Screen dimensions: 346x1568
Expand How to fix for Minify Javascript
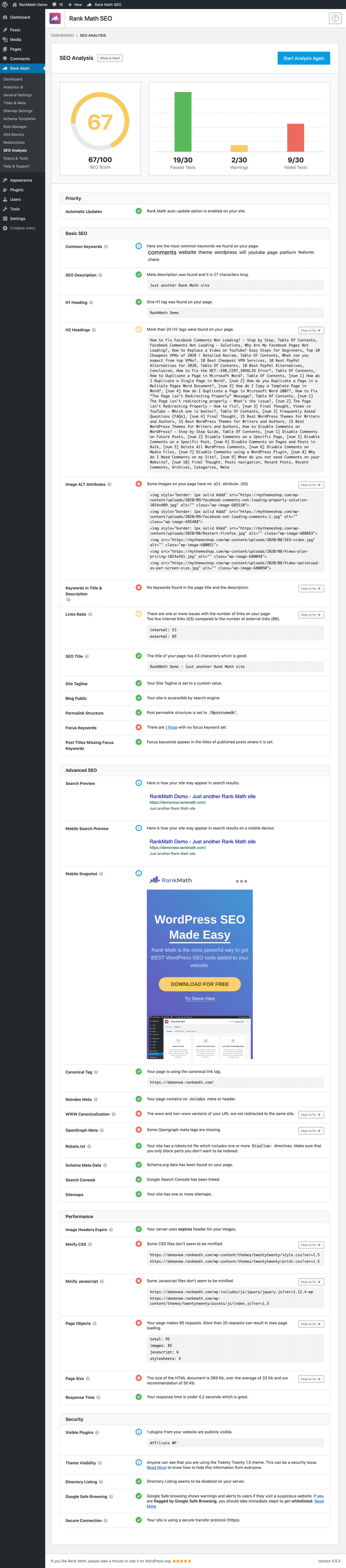tap(311, 1282)
